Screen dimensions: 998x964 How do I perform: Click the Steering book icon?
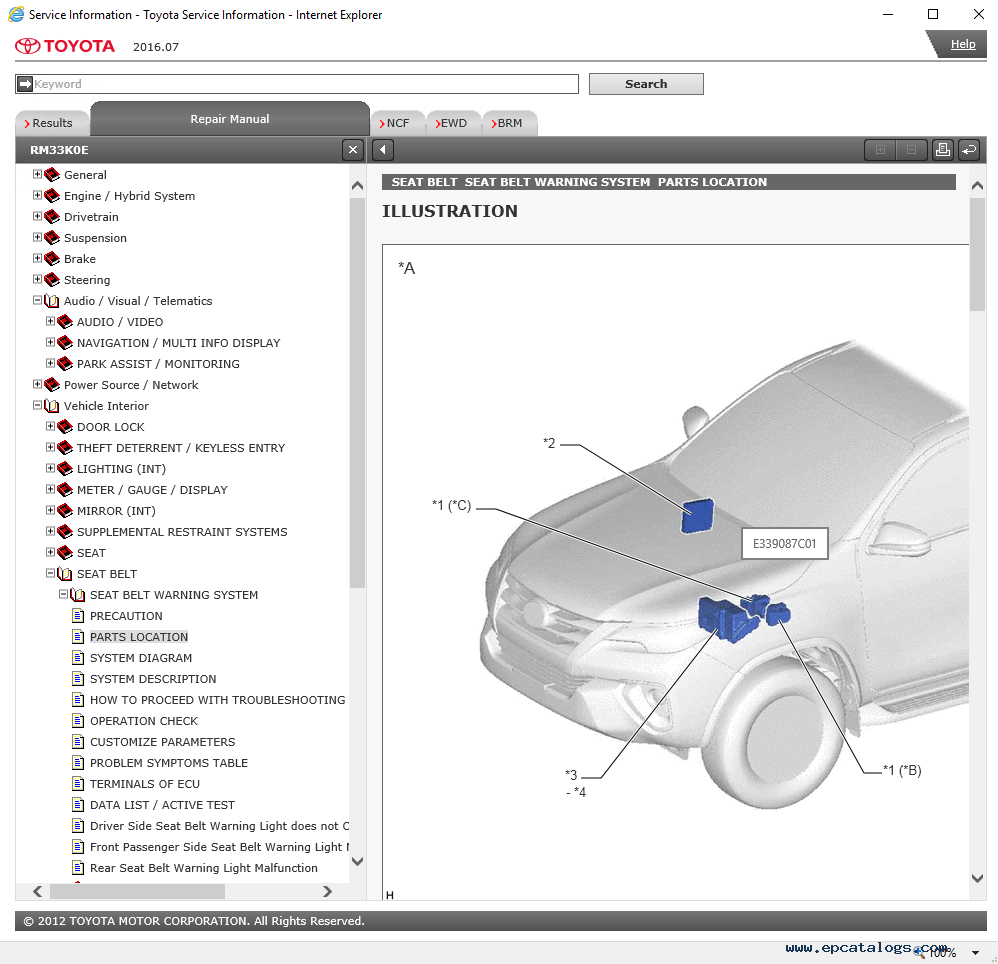point(52,279)
